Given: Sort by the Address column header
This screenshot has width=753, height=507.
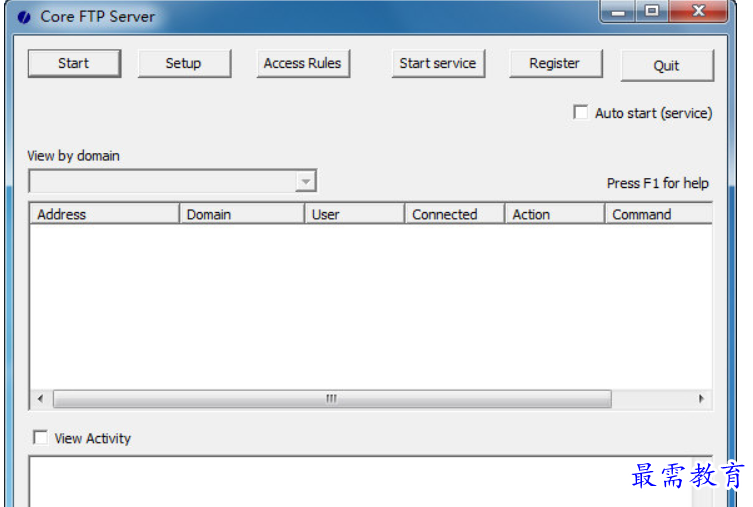Looking at the screenshot, I should pos(105,214).
